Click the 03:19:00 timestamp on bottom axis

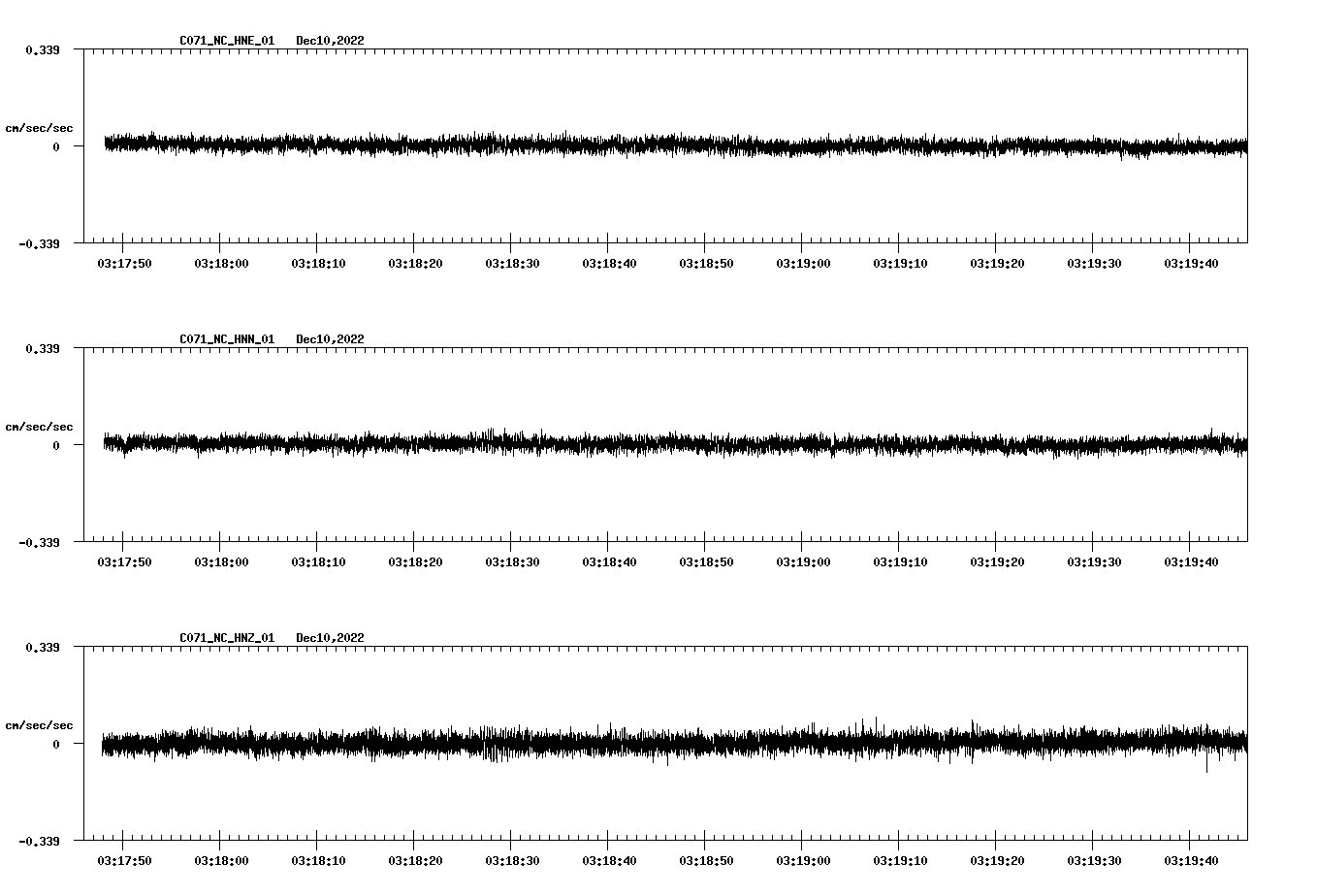(803, 859)
